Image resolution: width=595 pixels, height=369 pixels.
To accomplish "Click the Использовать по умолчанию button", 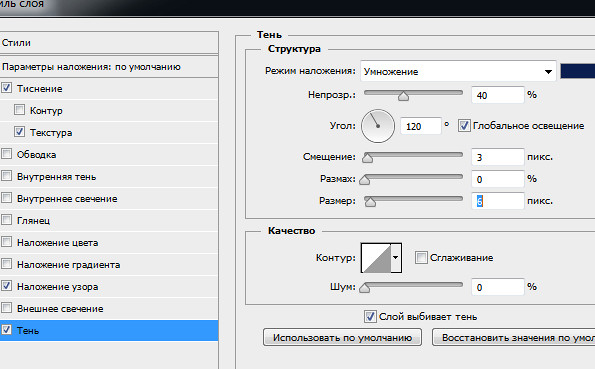I will pyautogui.click(x=342, y=337).
